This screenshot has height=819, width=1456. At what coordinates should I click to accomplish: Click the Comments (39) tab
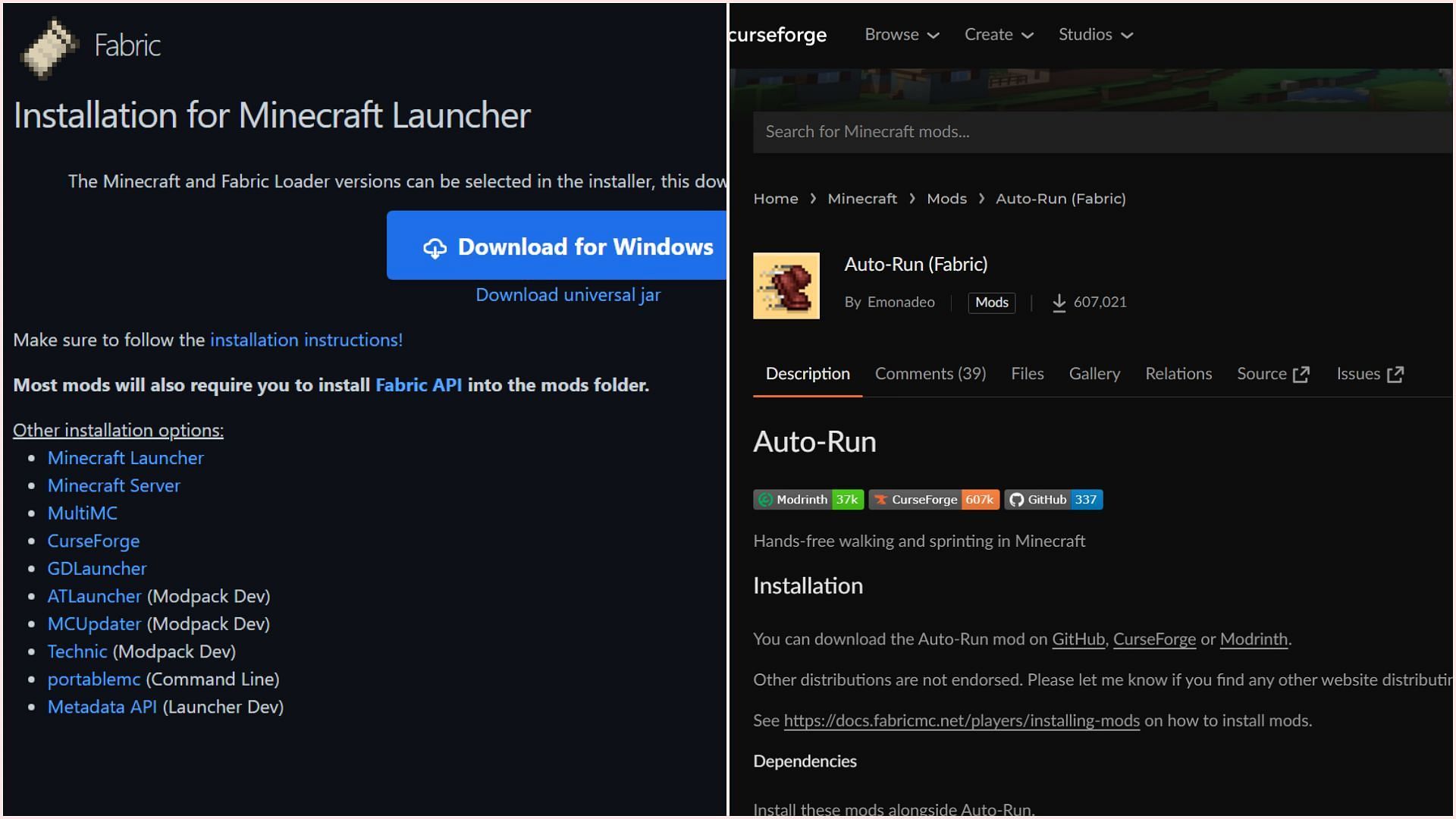pos(930,373)
